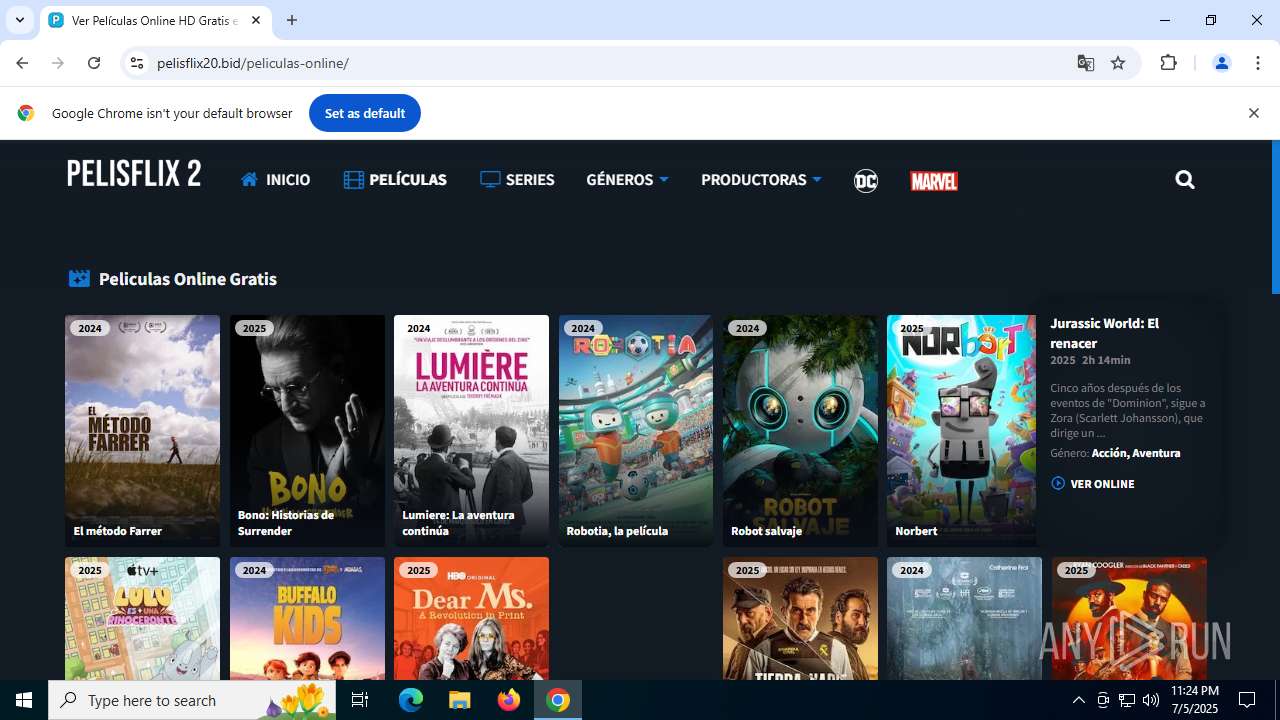Open the Robot salvaje poster
Image resolution: width=1280 pixels, height=720 pixels.
tap(800, 431)
